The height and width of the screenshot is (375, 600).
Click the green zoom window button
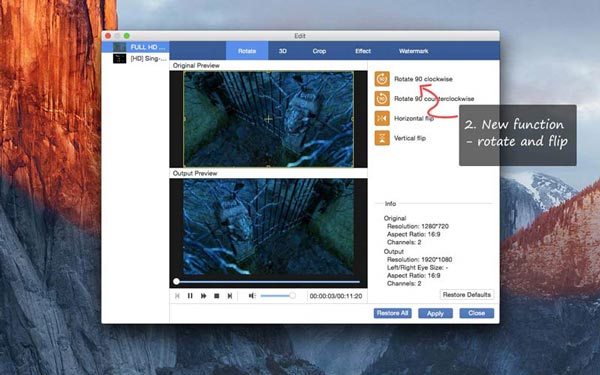(127, 36)
